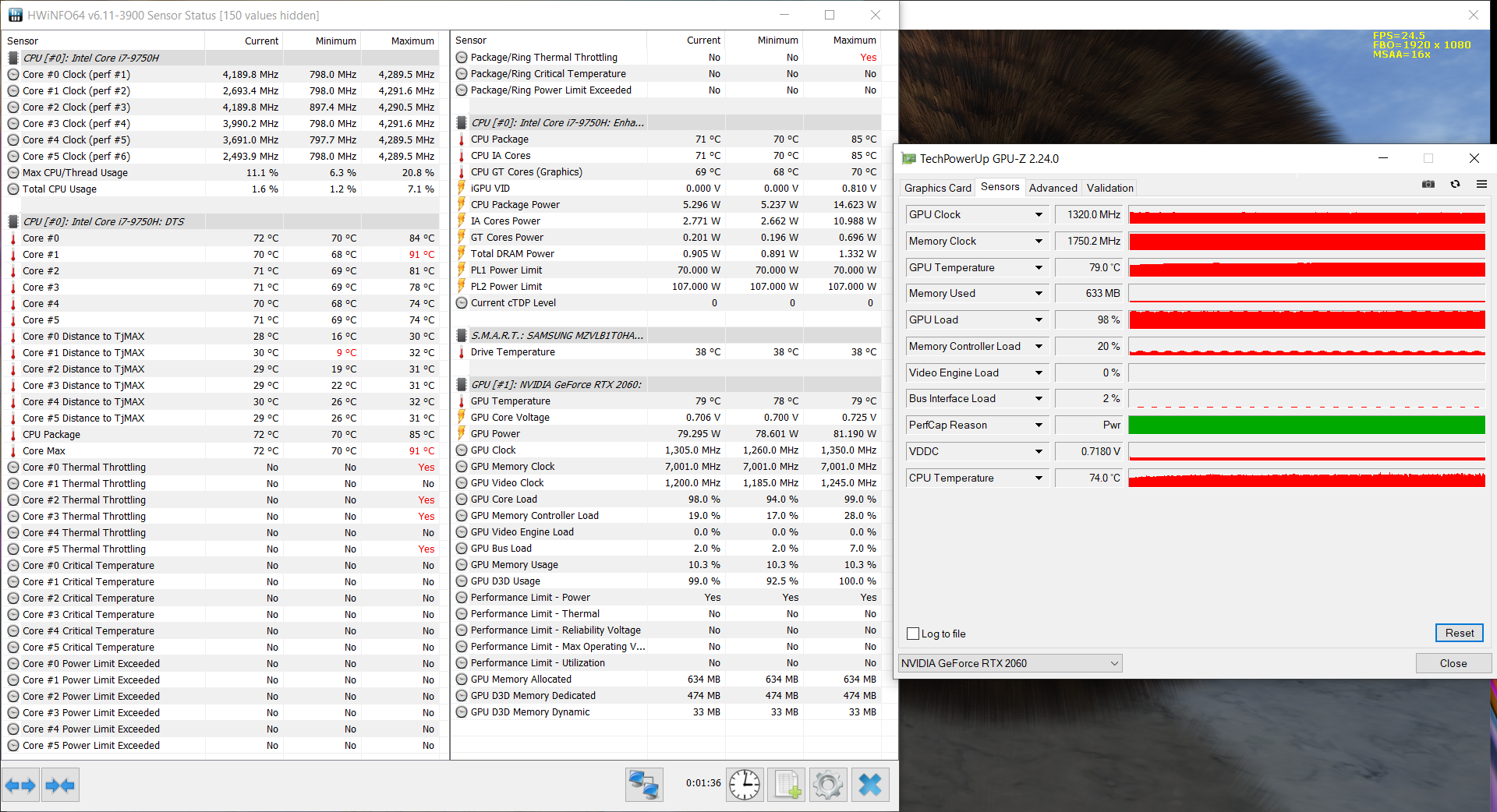
Task: Open the GPU-Z hamburger menu
Action: 1481,185
